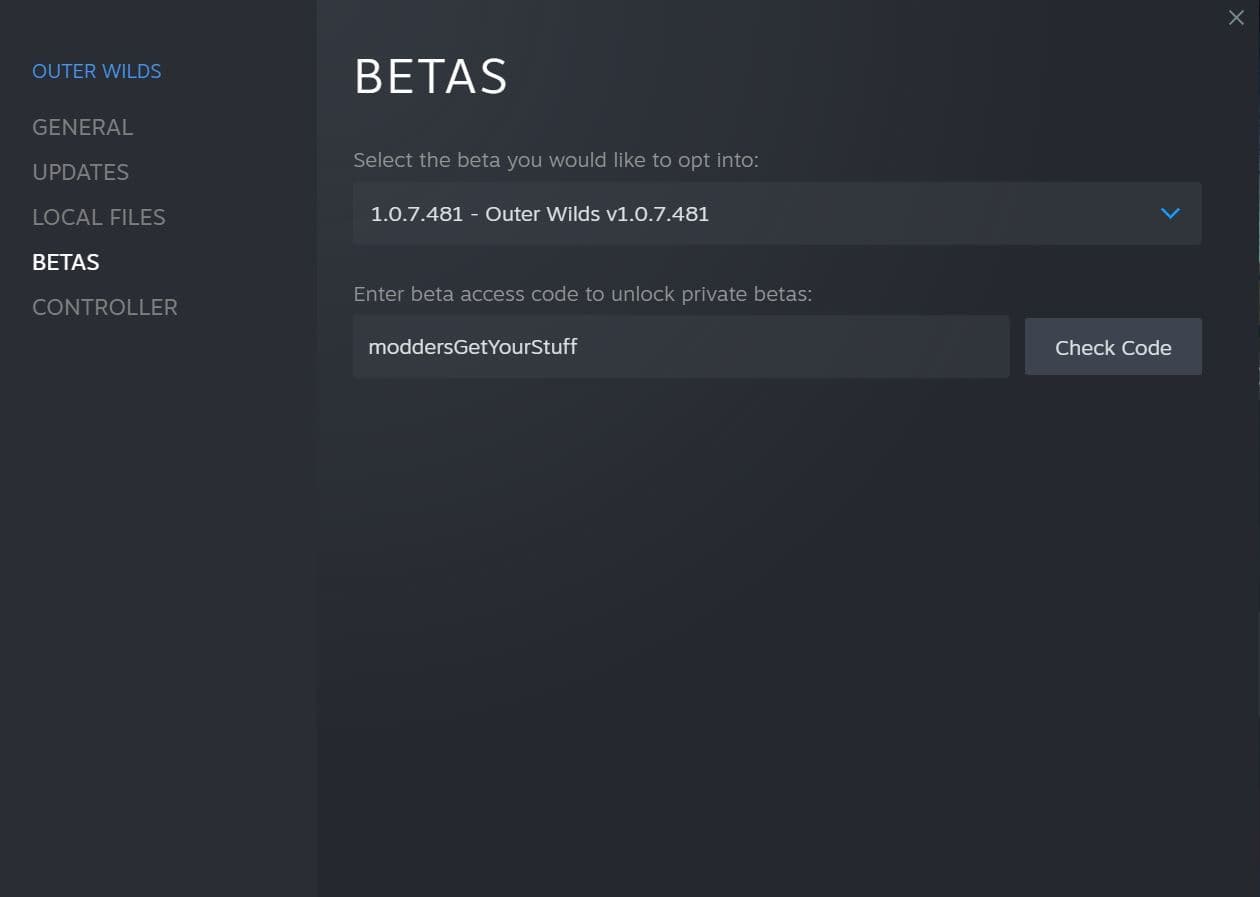Go to the Local Files tab

tap(99, 217)
